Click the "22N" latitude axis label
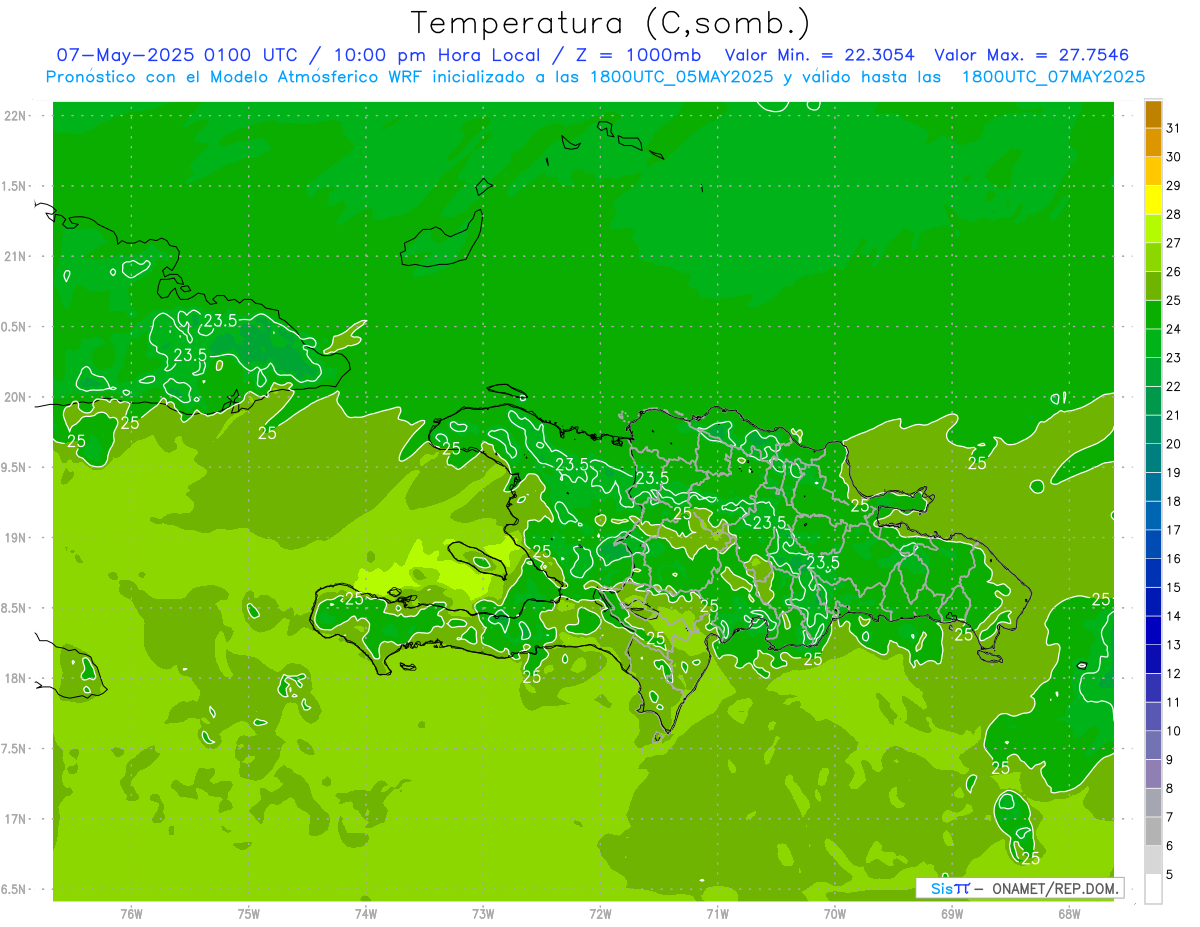The height and width of the screenshot is (927, 1200). pos(15,115)
